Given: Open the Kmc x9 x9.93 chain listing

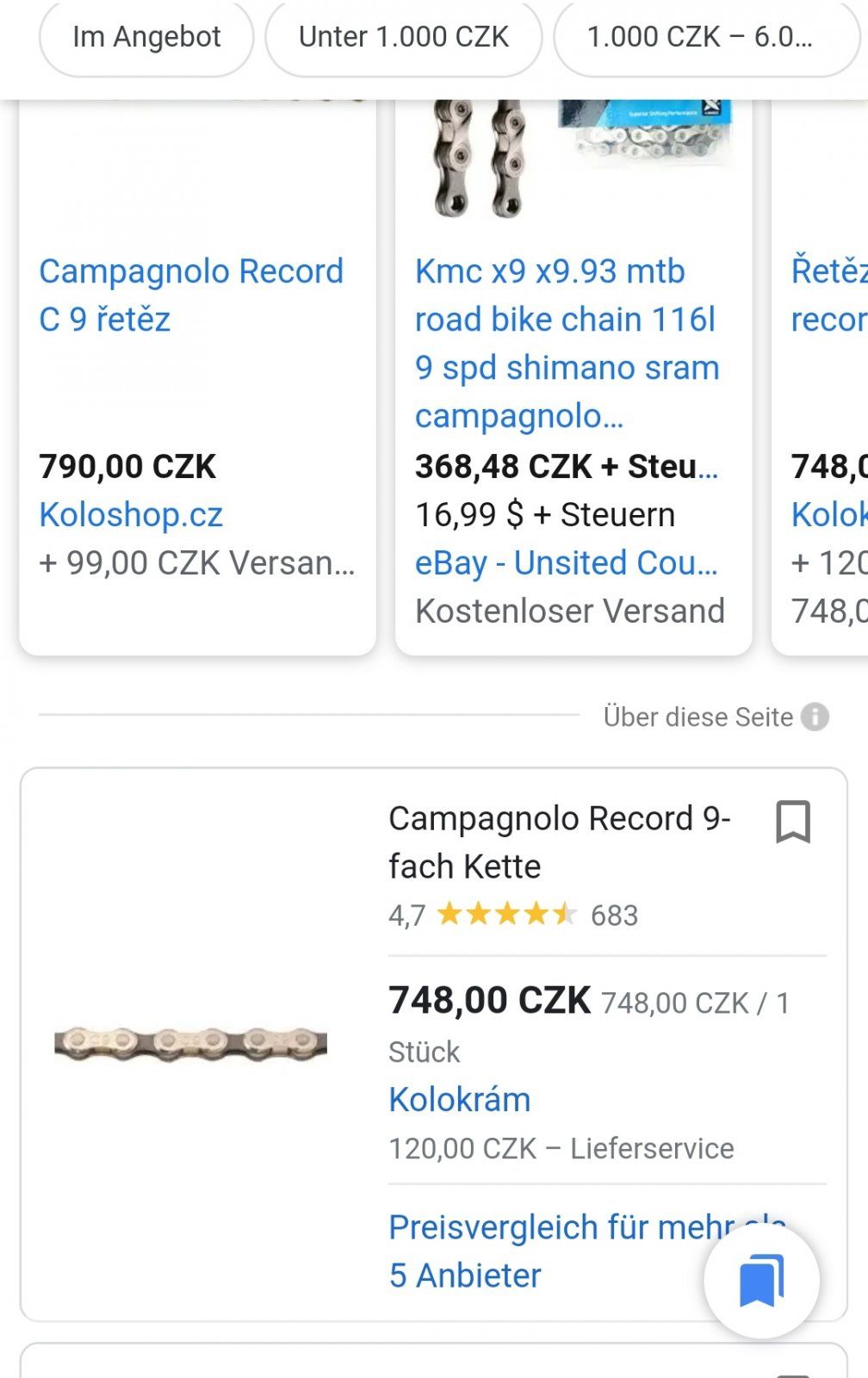Looking at the screenshot, I should click(x=567, y=343).
